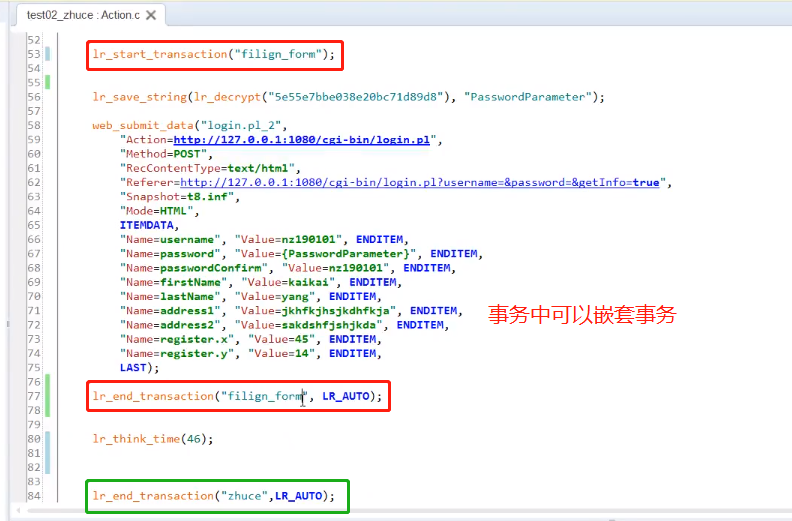Open the Referer login.pl URL link
This screenshot has height=521, width=792.
click(x=420, y=182)
